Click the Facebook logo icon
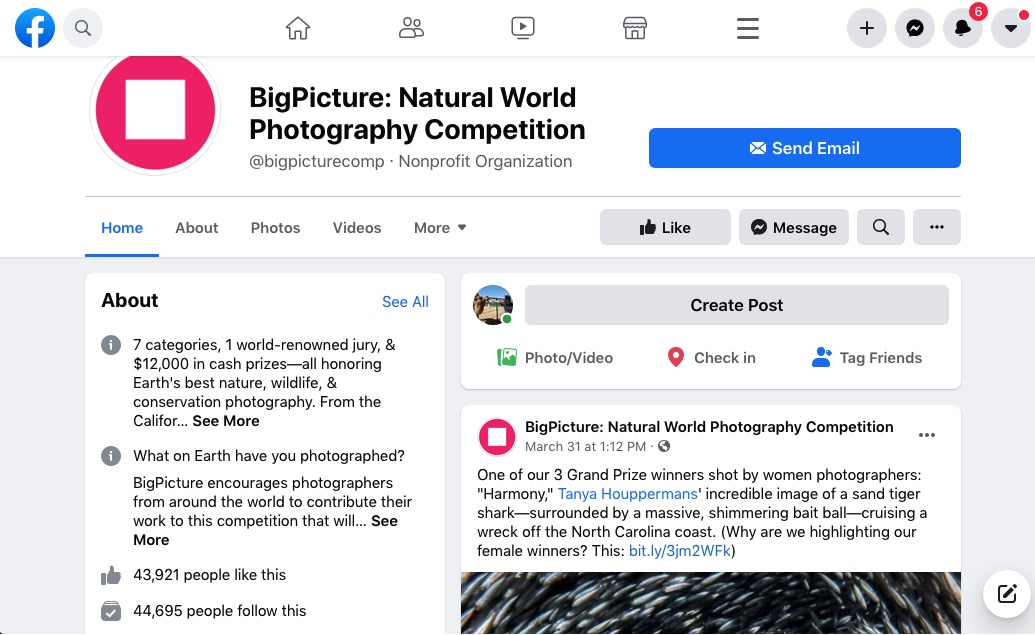 point(35,28)
